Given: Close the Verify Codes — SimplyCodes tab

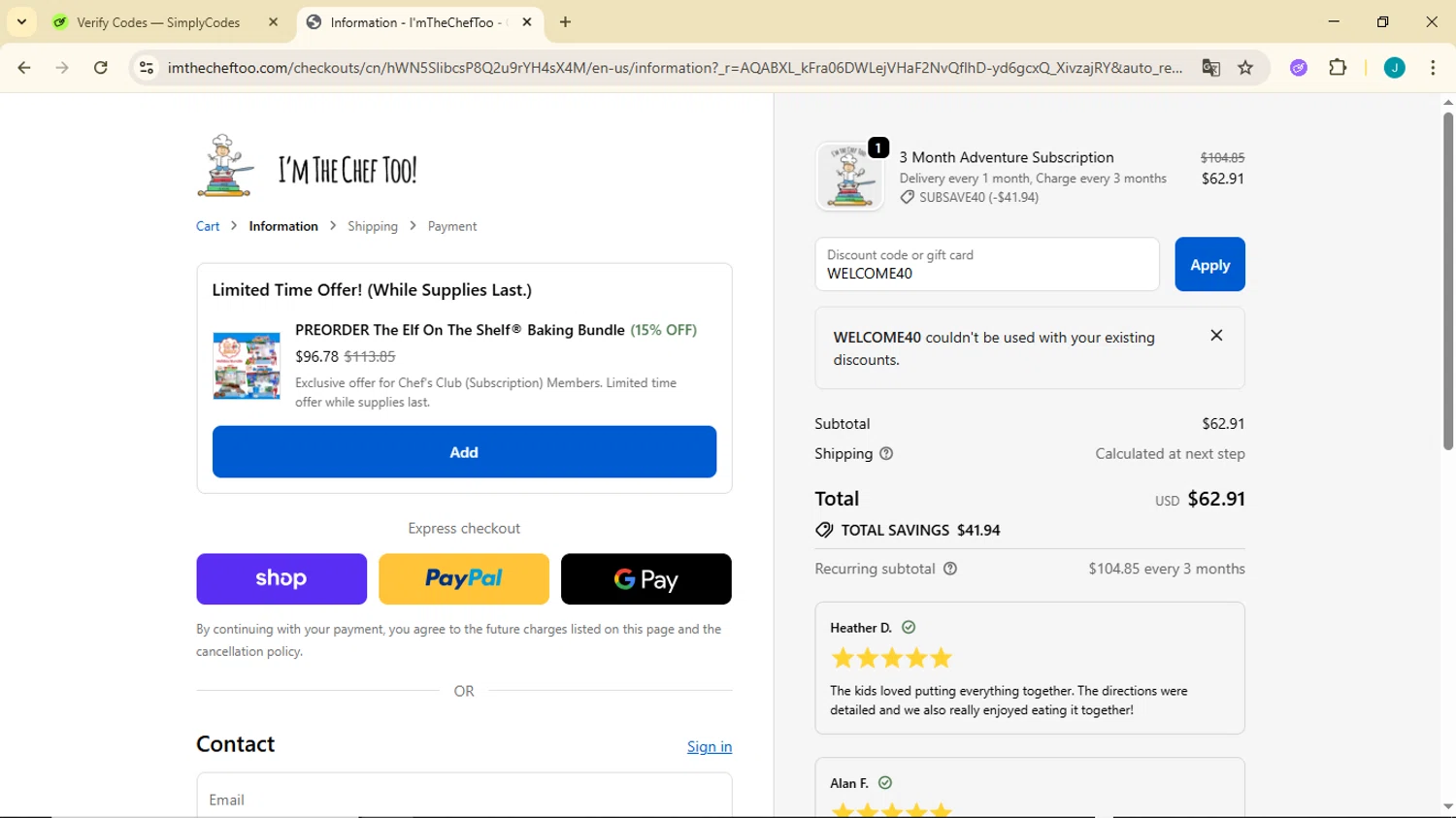Looking at the screenshot, I should 273,22.
